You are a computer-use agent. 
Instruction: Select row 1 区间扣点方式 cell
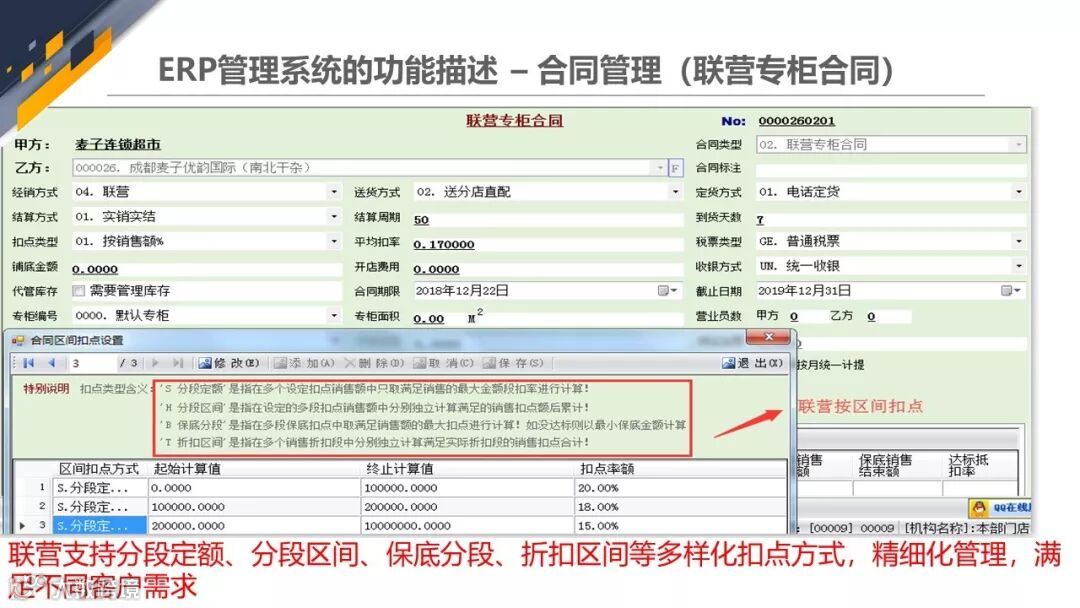(99, 488)
